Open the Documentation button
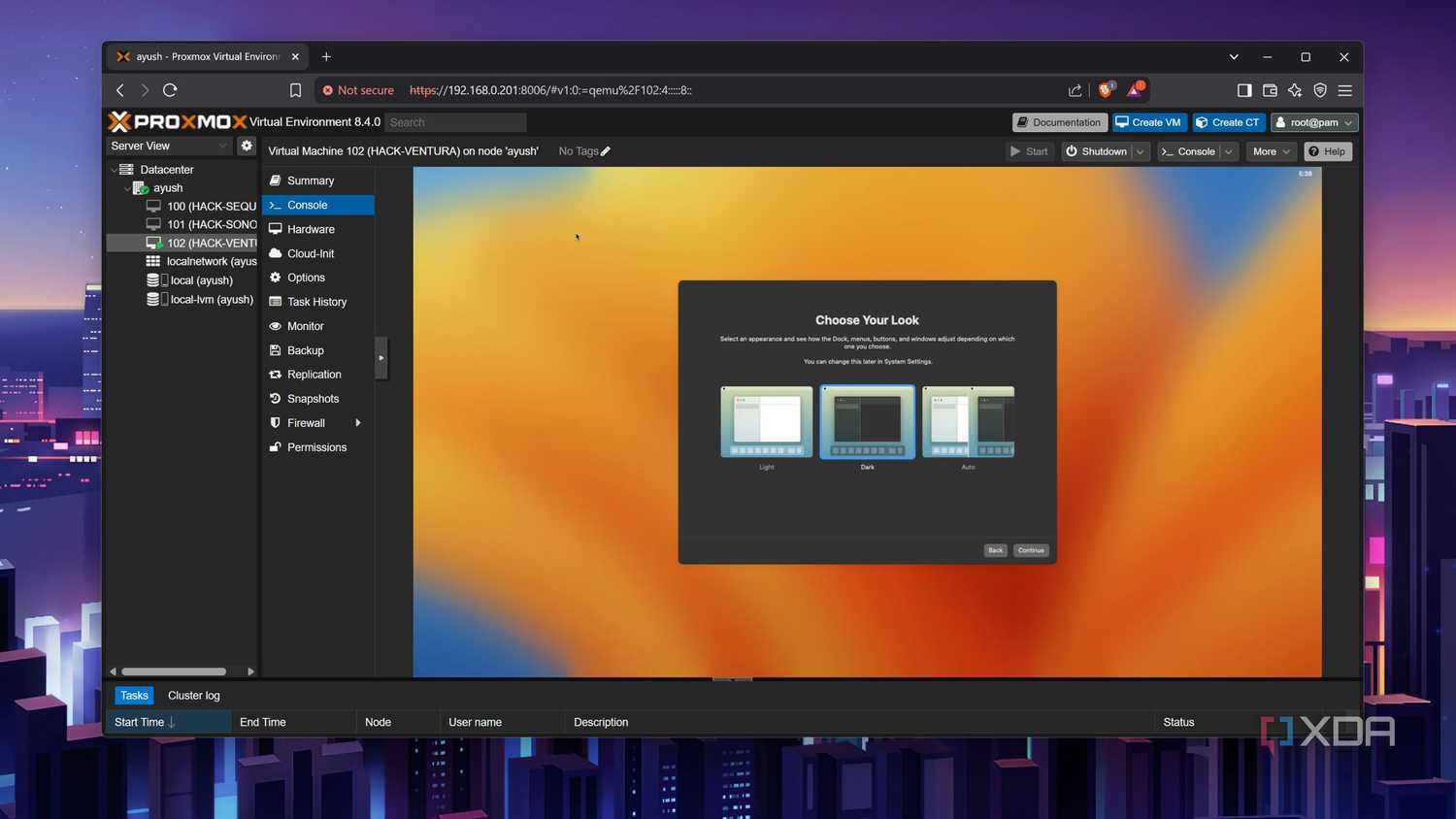 tap(1059, 122)
